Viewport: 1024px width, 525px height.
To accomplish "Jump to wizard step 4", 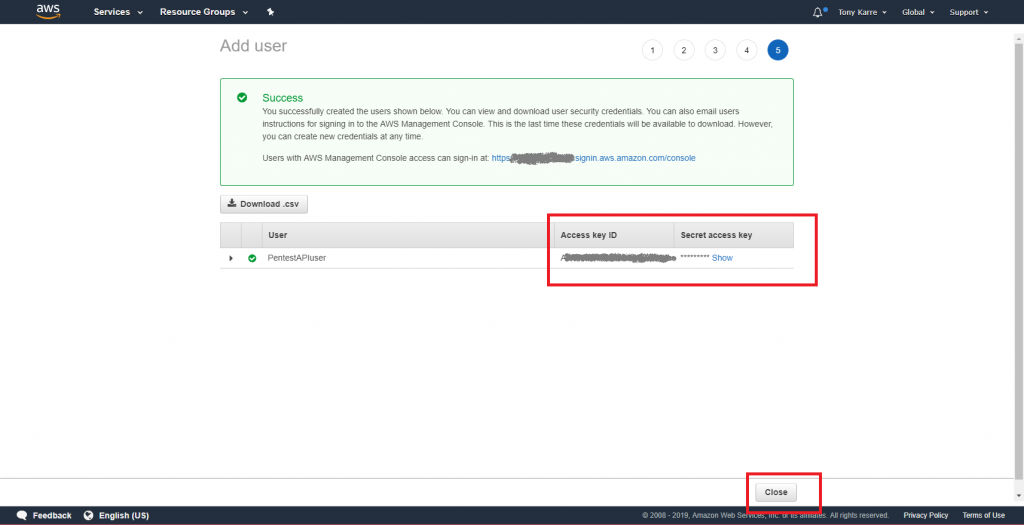I will 746,50.
